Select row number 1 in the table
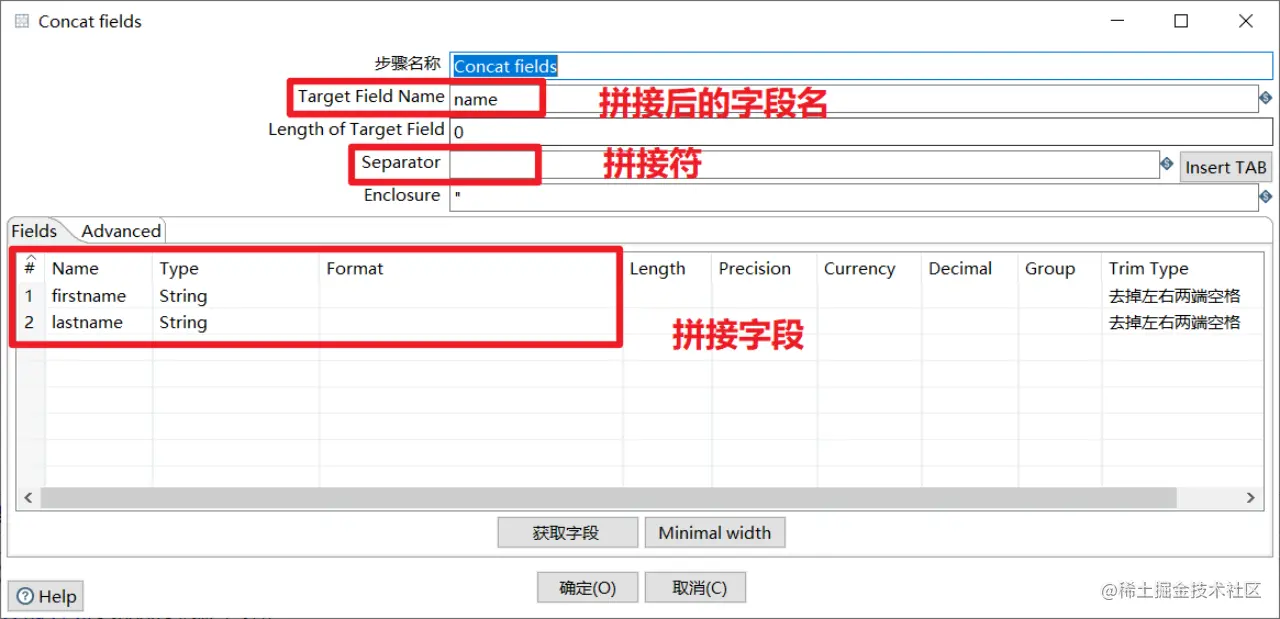 (x=30, y=296)
